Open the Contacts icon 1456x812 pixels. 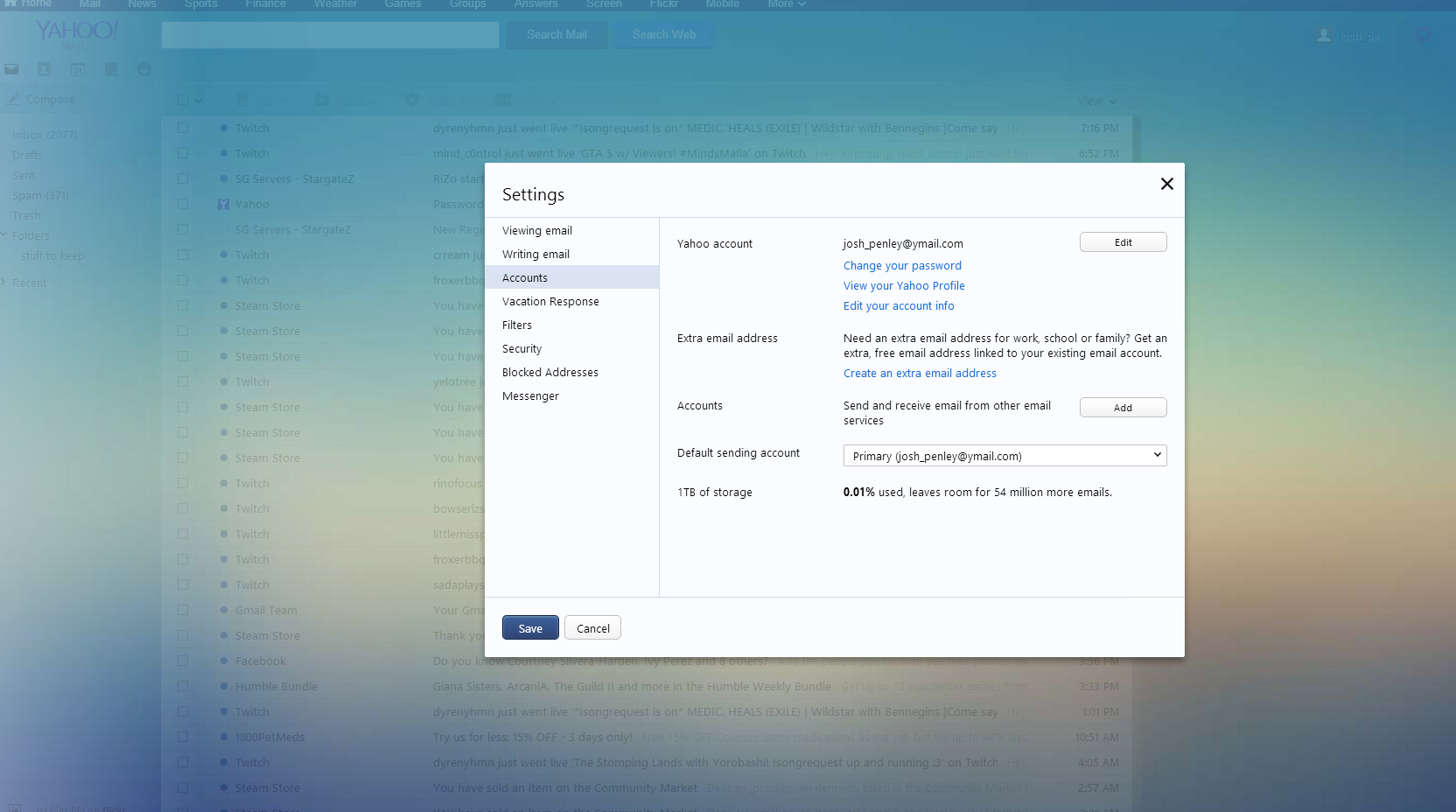coord(44,69)
